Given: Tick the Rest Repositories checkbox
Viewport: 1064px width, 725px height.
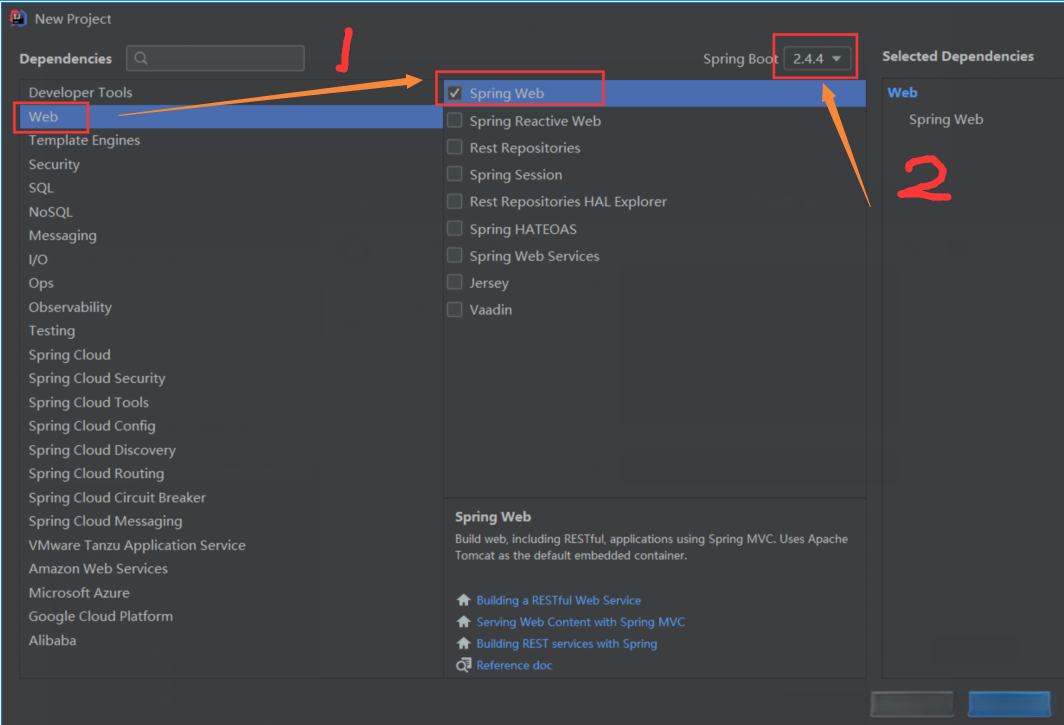Looking at the screenshot, I should pos(455,148).
